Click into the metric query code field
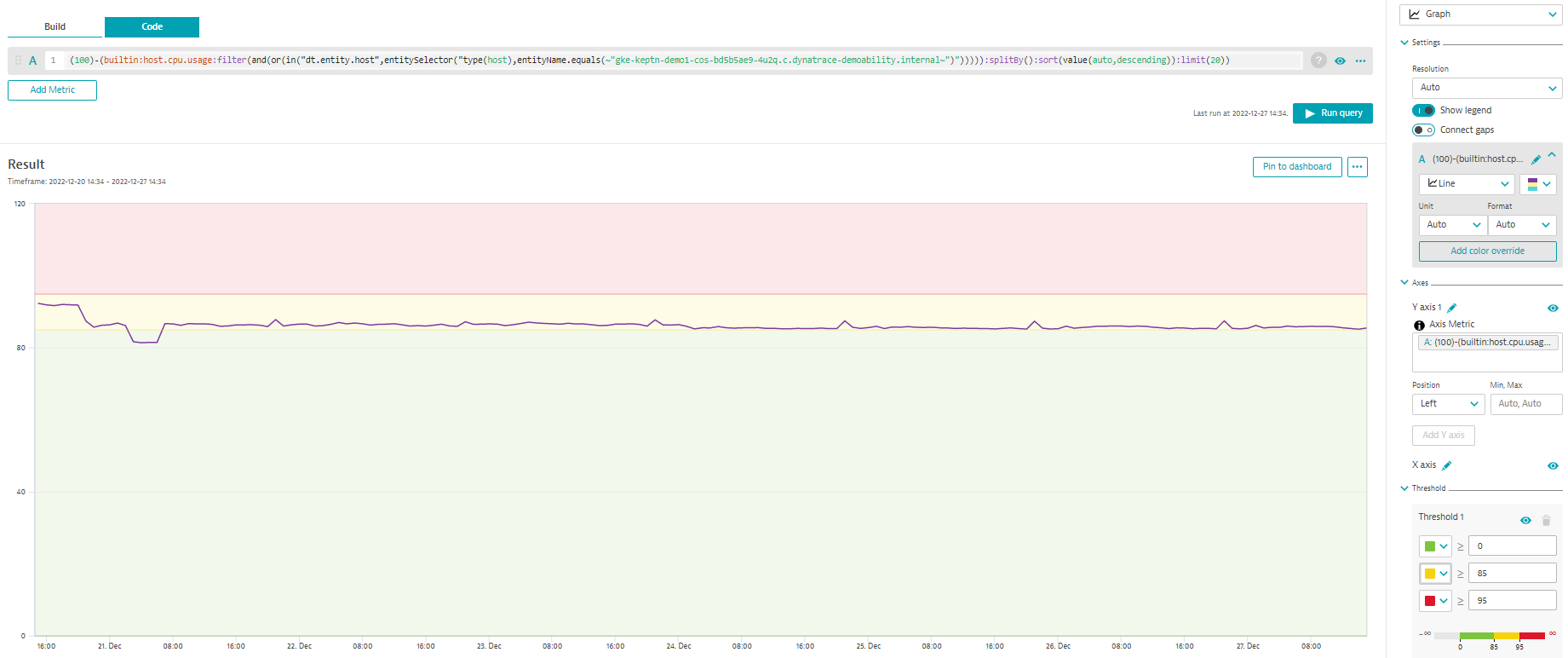Viewport: 1568px width, 658px height. (685, 61)
